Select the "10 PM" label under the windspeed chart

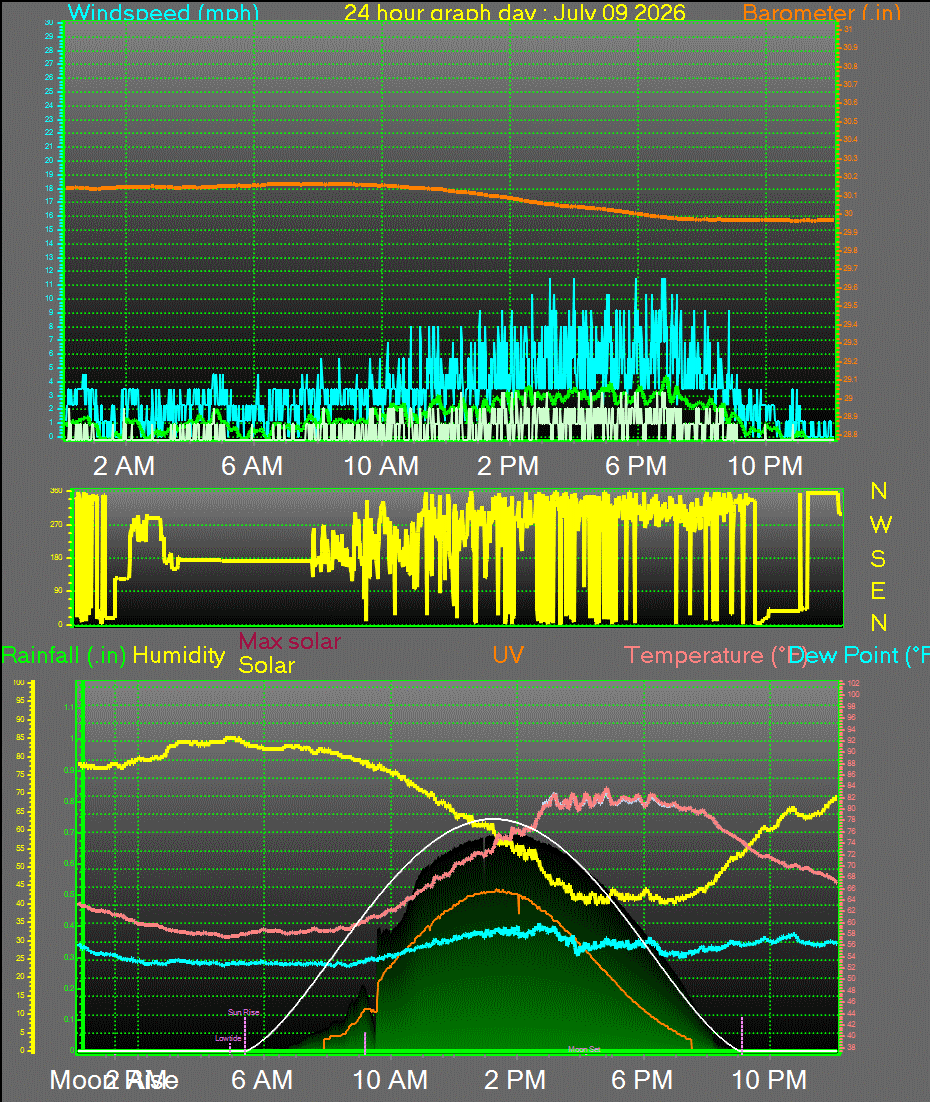765,466
